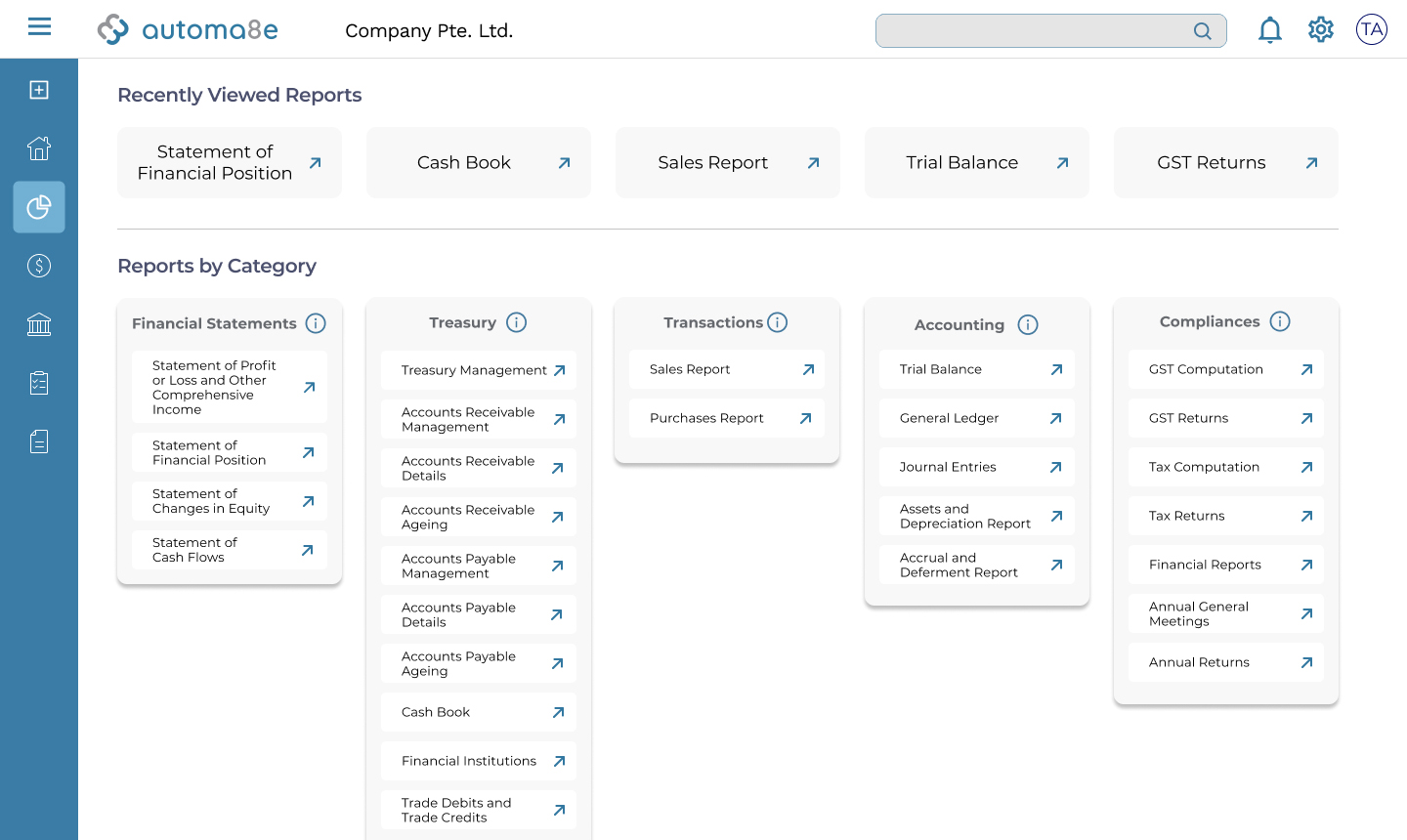Select the sidebar reports pie-chart icon
Viewport: 1407px width, 840px height.
(39, 207)
